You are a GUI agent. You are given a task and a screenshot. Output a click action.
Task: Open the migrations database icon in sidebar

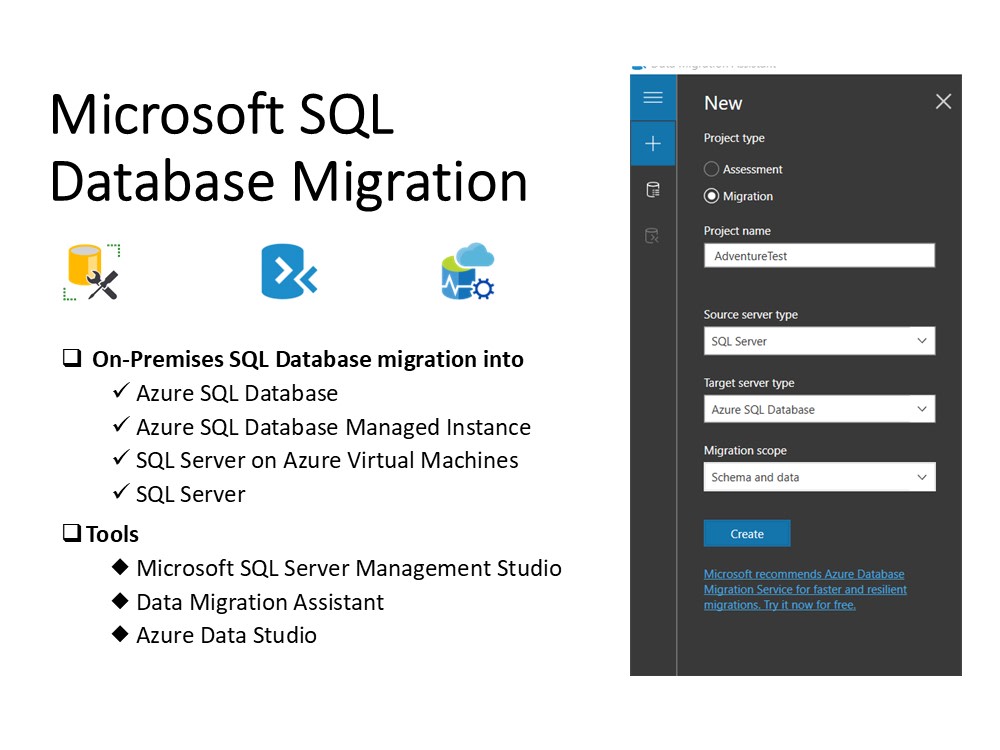click(652, 235)
